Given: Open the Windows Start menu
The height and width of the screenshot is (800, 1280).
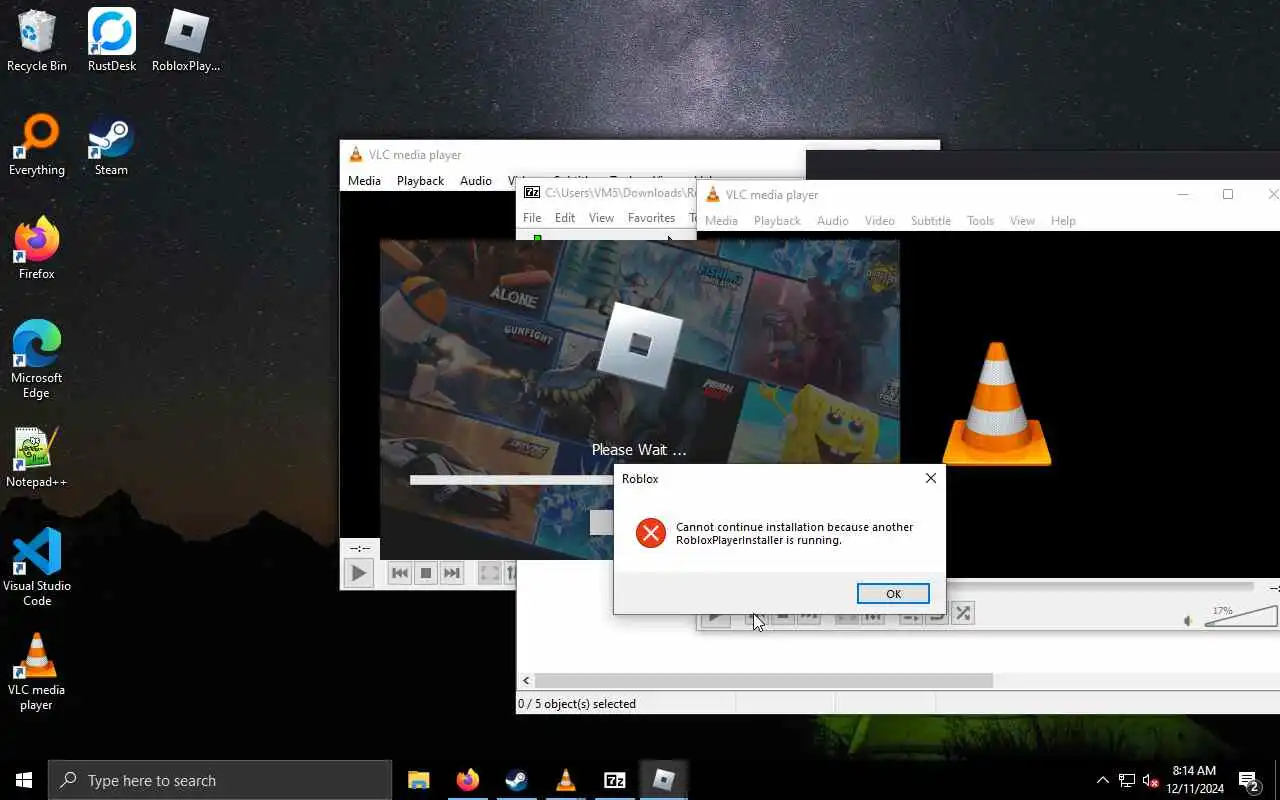Looking at the screenshot, I should [24, 780].
